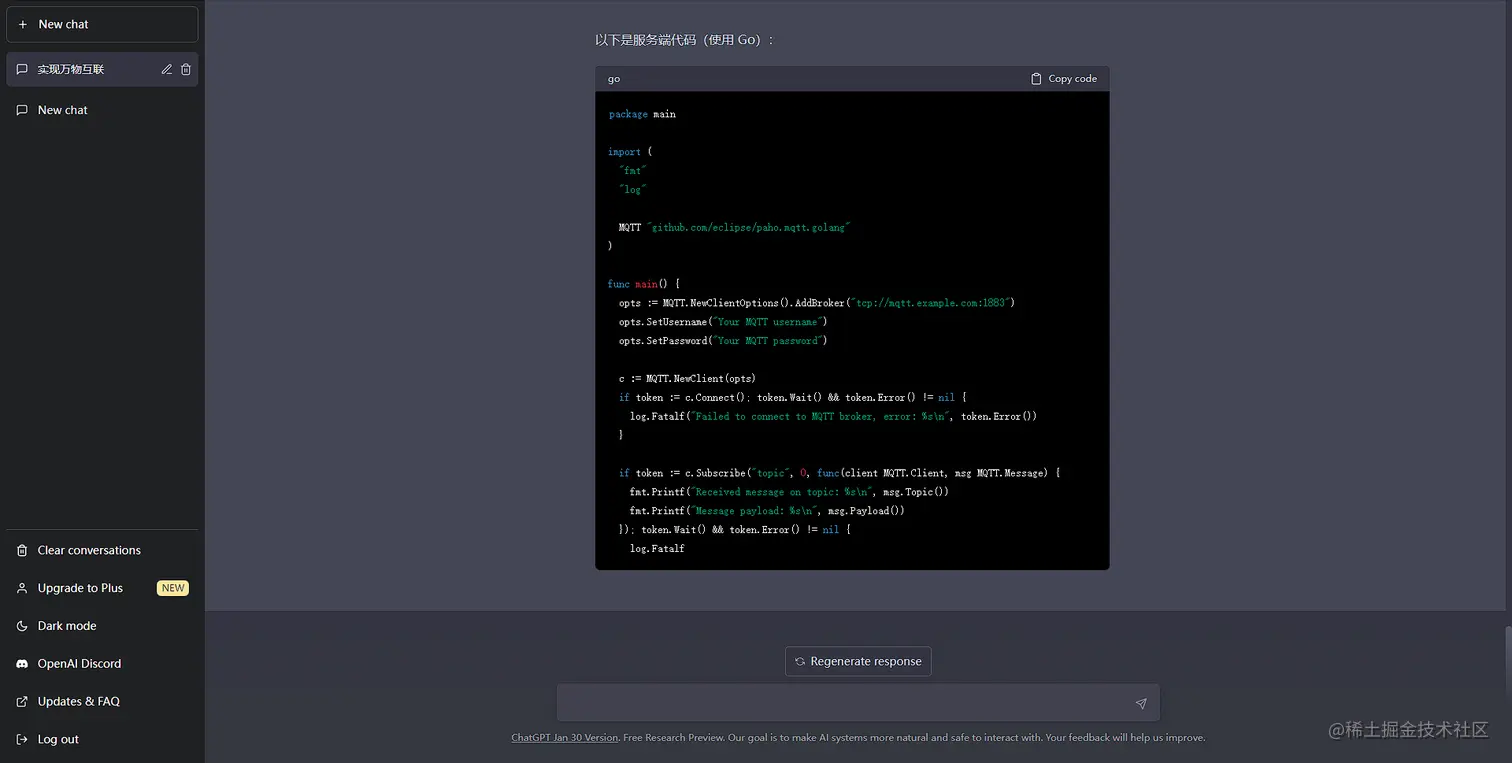Click the tcp://mqtt.example.com:1883 broker string

tap(931, 303)
